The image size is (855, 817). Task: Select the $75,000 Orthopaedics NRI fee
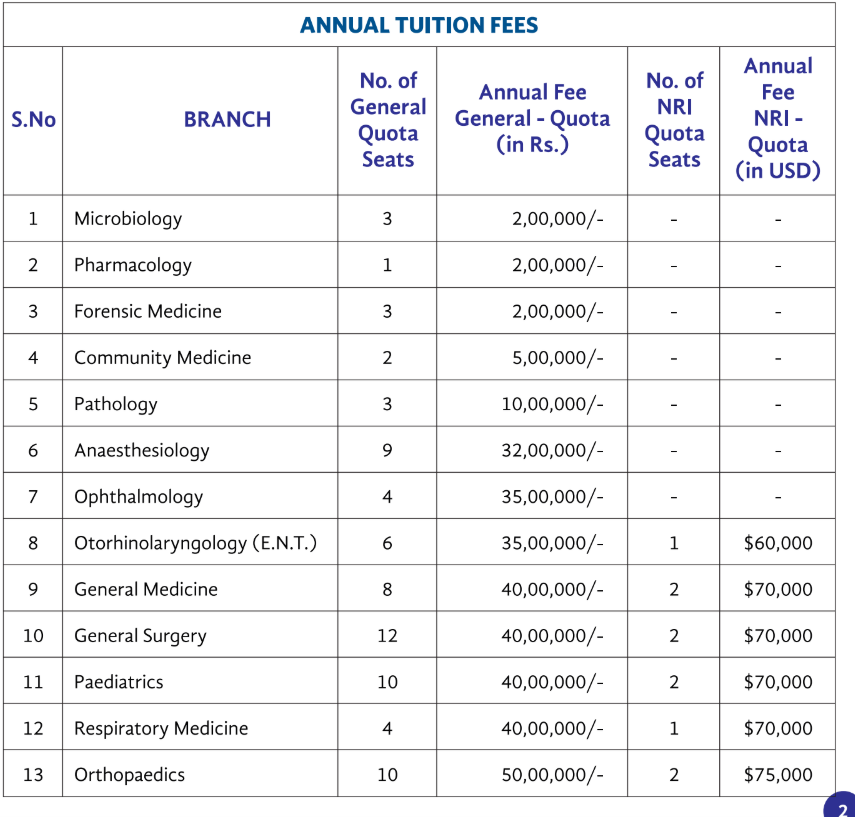[778, 775]
